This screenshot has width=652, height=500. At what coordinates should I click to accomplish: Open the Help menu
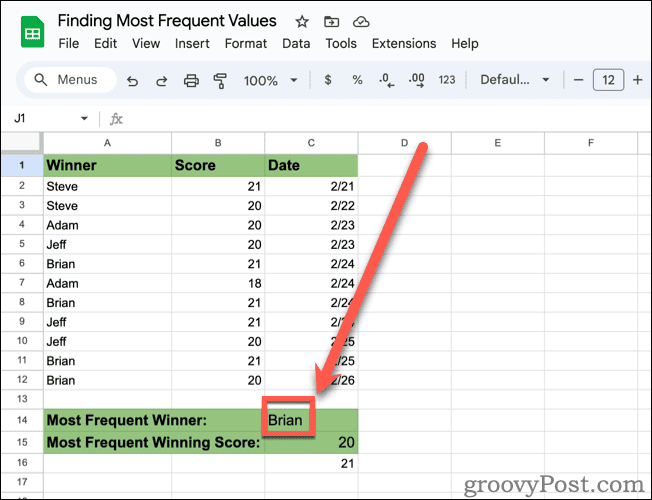tap(465, 43)
